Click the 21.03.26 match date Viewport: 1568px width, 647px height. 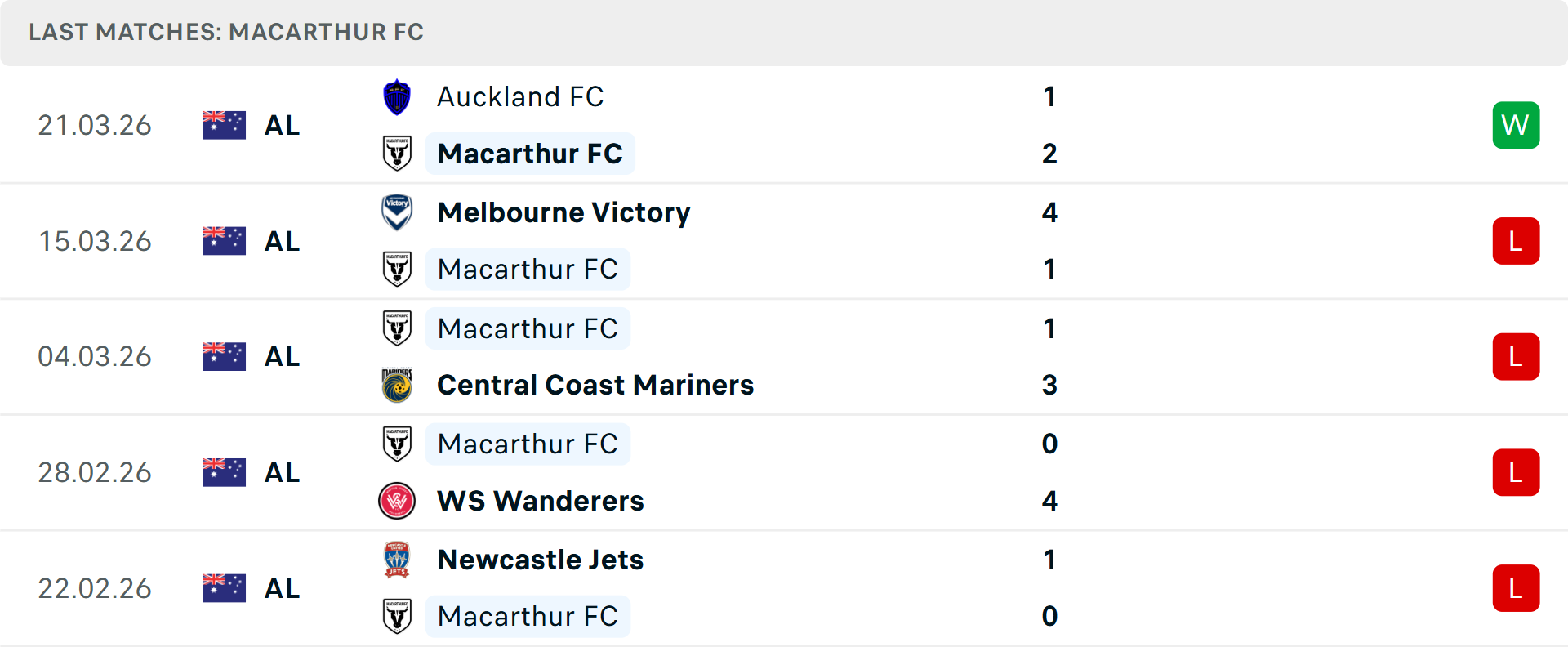point(95,125)
